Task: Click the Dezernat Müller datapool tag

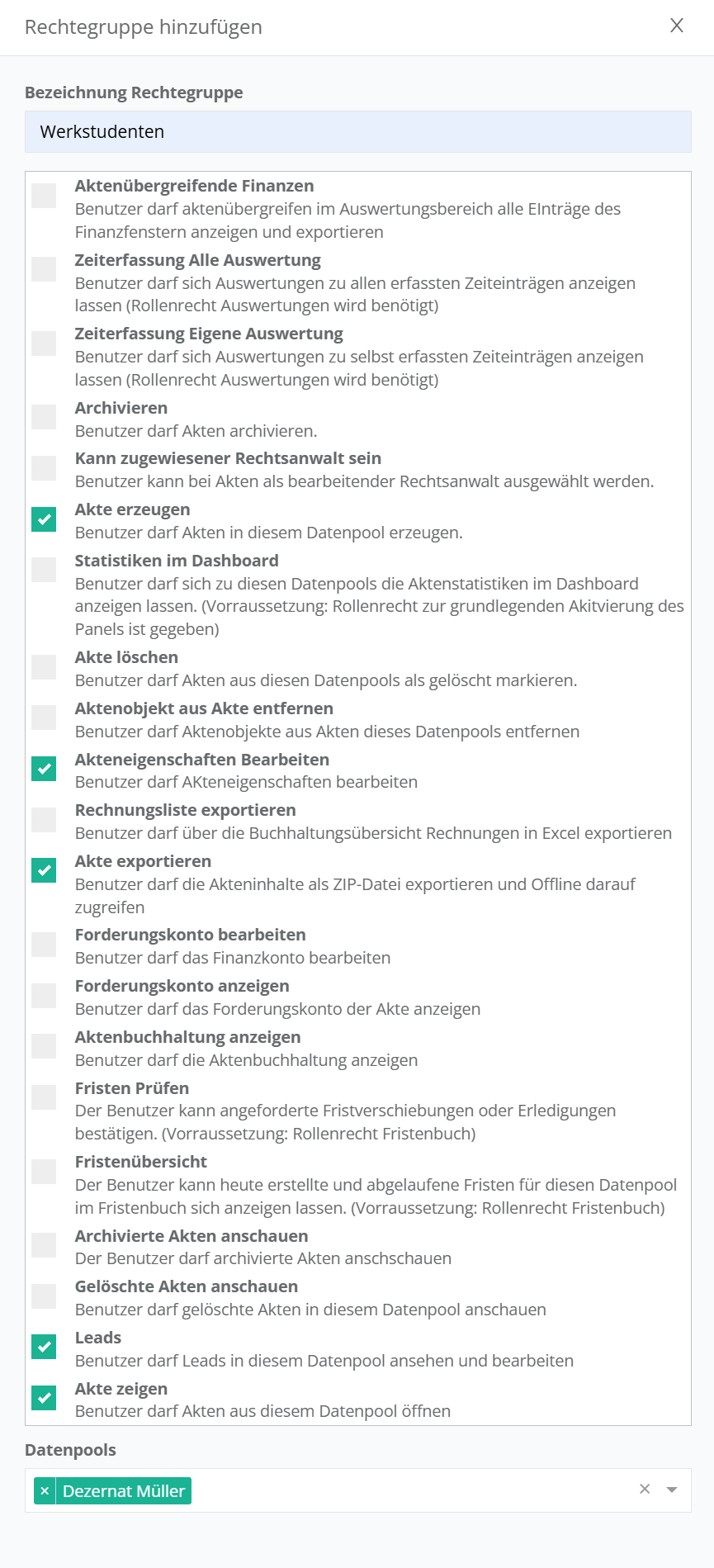Action: click(x=124, y=1490)
